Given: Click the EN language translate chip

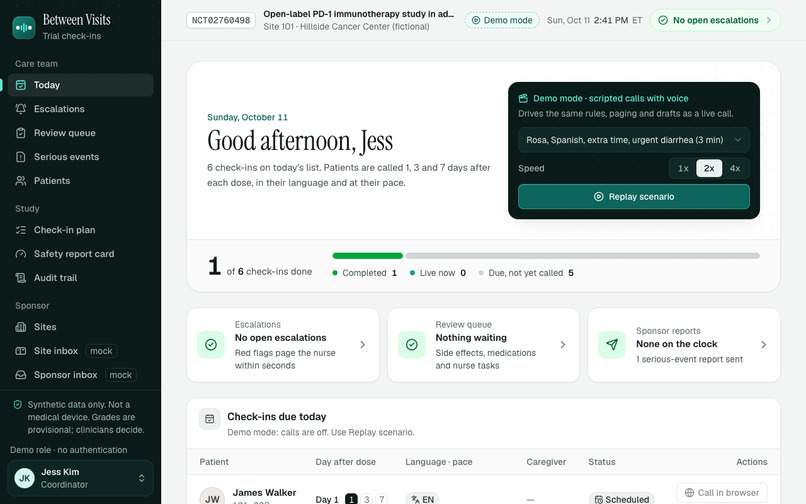Looking at the screenshot, I should pyautogui.click(x=423, y=499).
